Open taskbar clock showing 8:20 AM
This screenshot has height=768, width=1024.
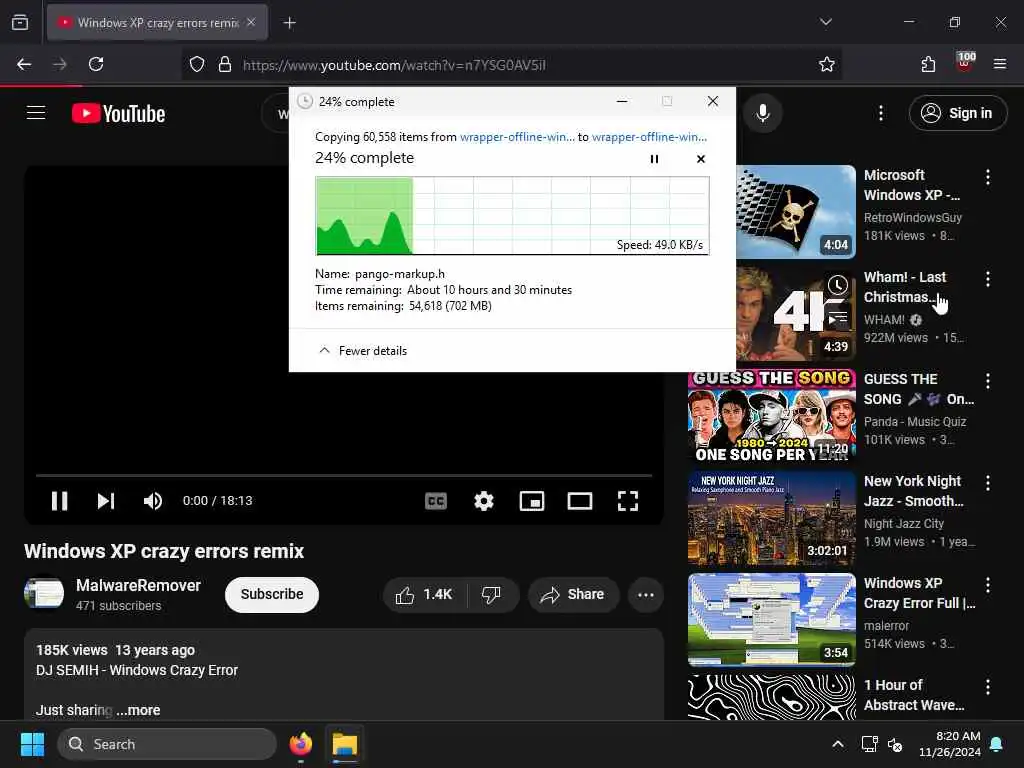coord(950,744)
